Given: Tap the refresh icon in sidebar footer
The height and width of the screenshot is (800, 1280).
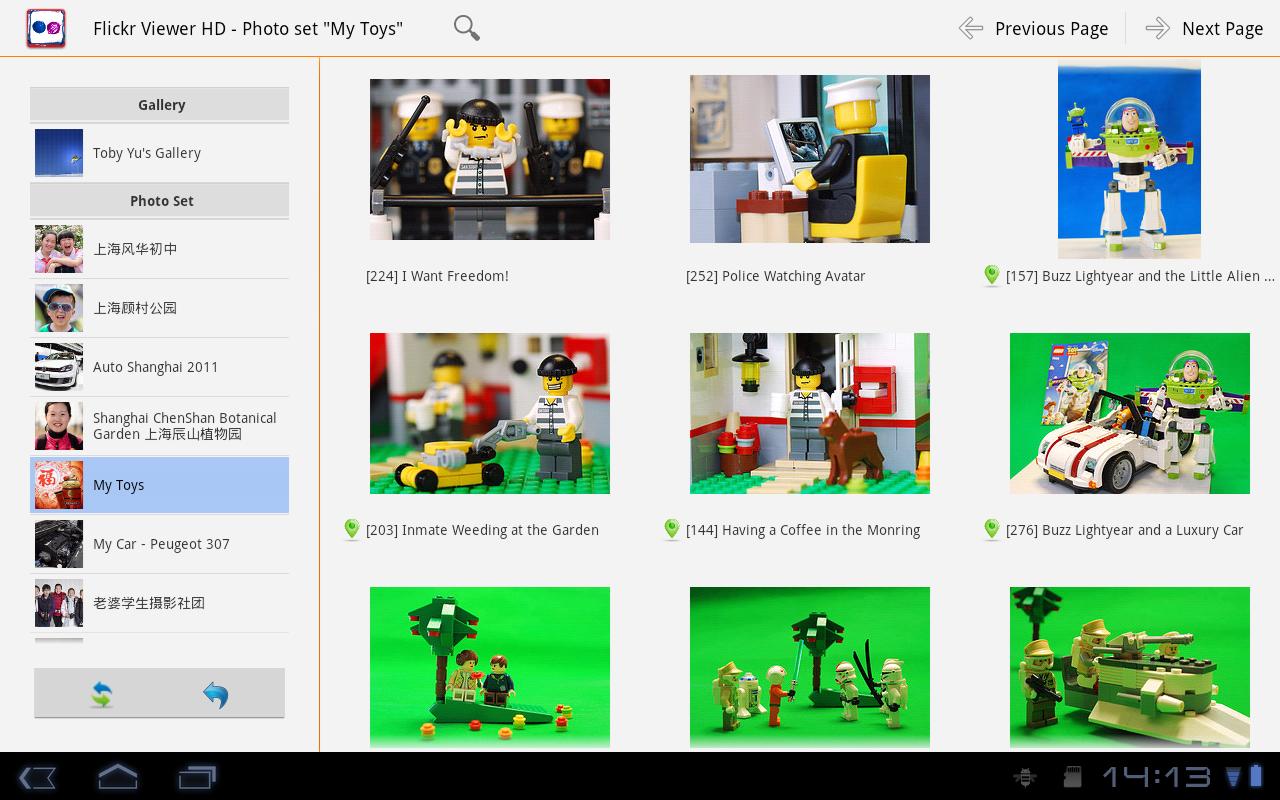Looking at the screenshot, I should pos(101,694).
